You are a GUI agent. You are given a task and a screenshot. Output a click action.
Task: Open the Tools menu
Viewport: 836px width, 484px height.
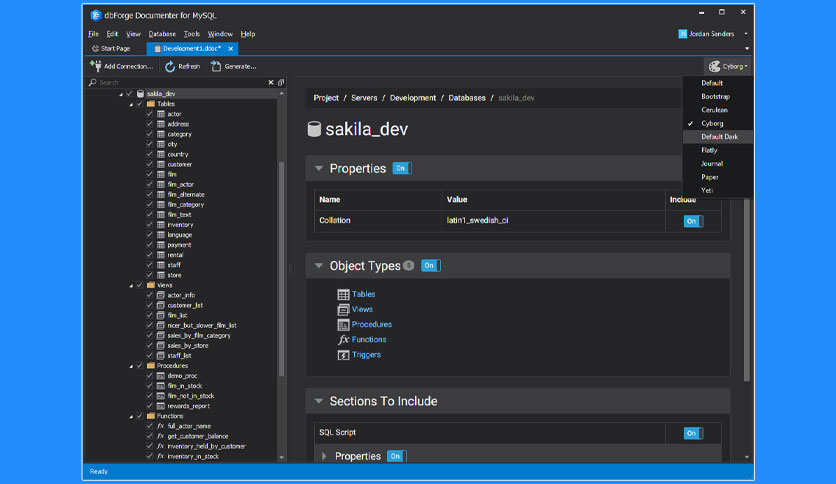point(191,34)
